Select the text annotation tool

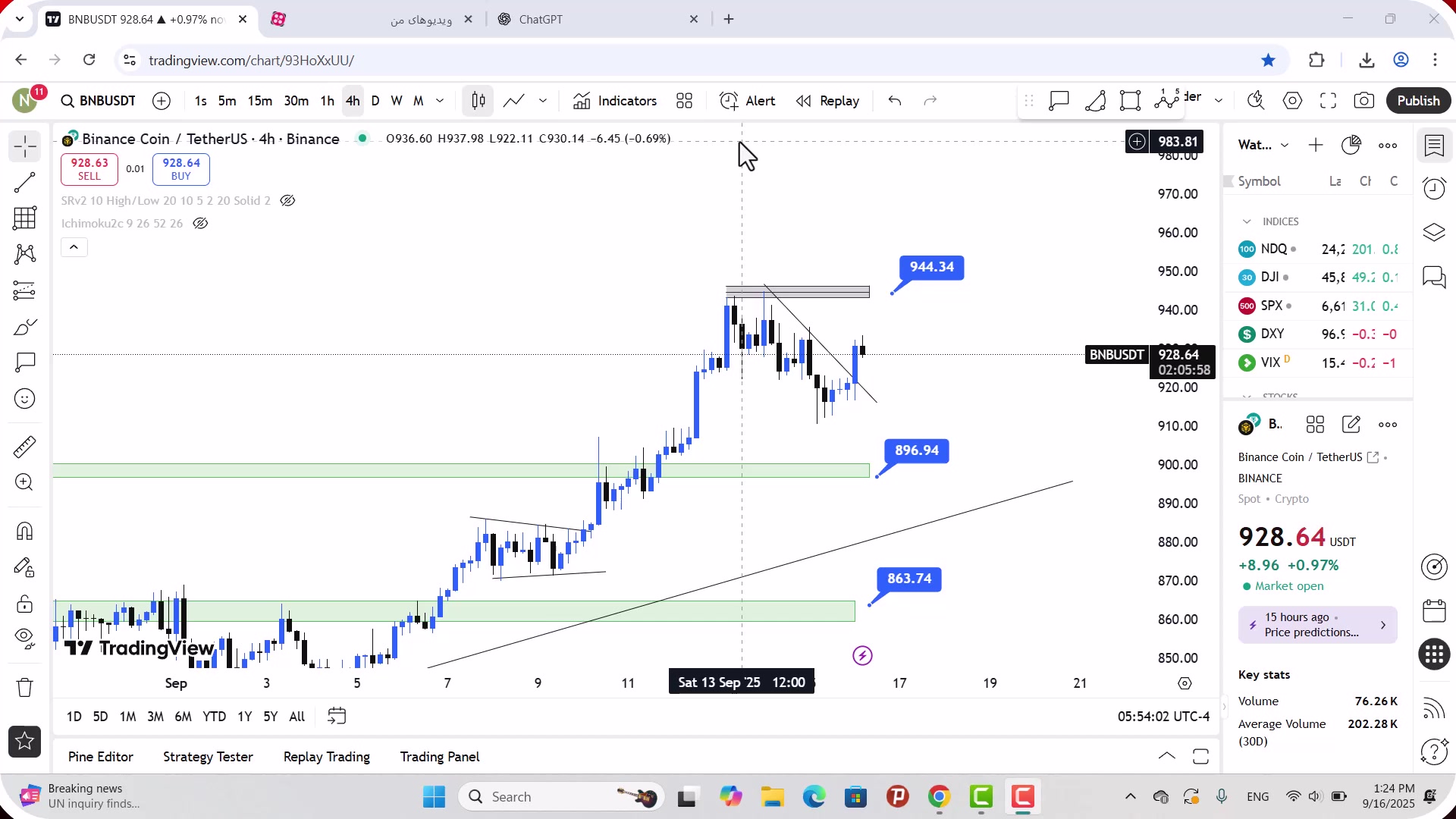click(25, 362)
